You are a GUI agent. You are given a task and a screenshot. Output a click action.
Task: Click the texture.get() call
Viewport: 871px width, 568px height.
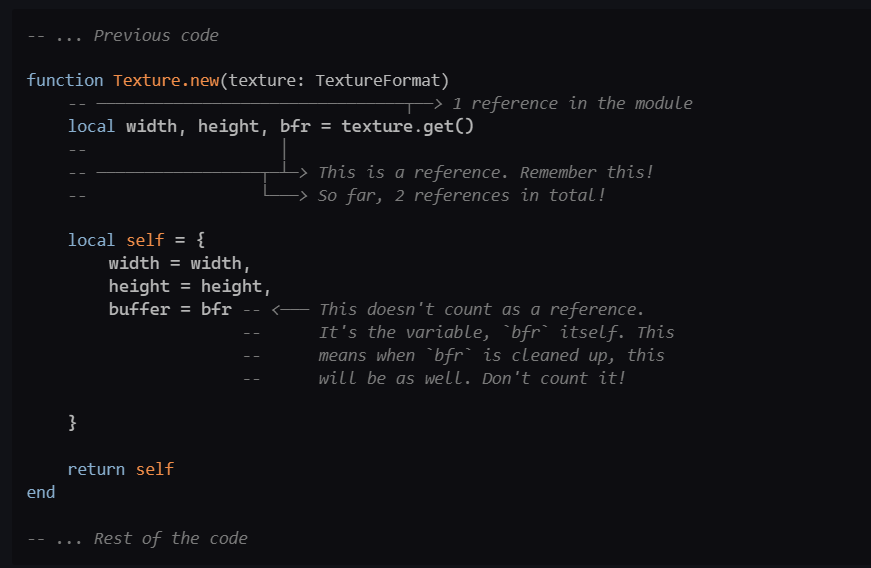(407, 126)
